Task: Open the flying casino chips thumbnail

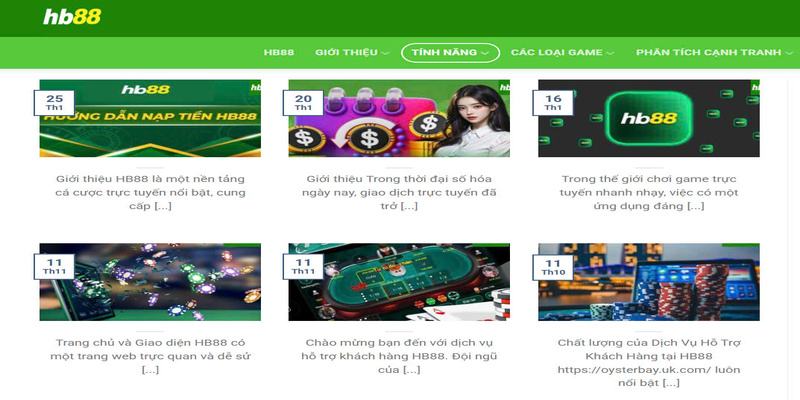Action: [x=150, y=282]
